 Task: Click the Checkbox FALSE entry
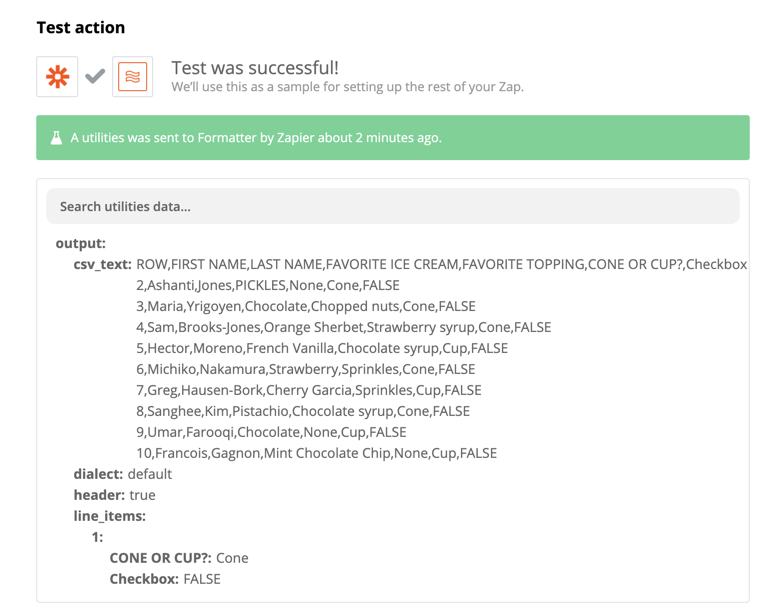(165, 579)
